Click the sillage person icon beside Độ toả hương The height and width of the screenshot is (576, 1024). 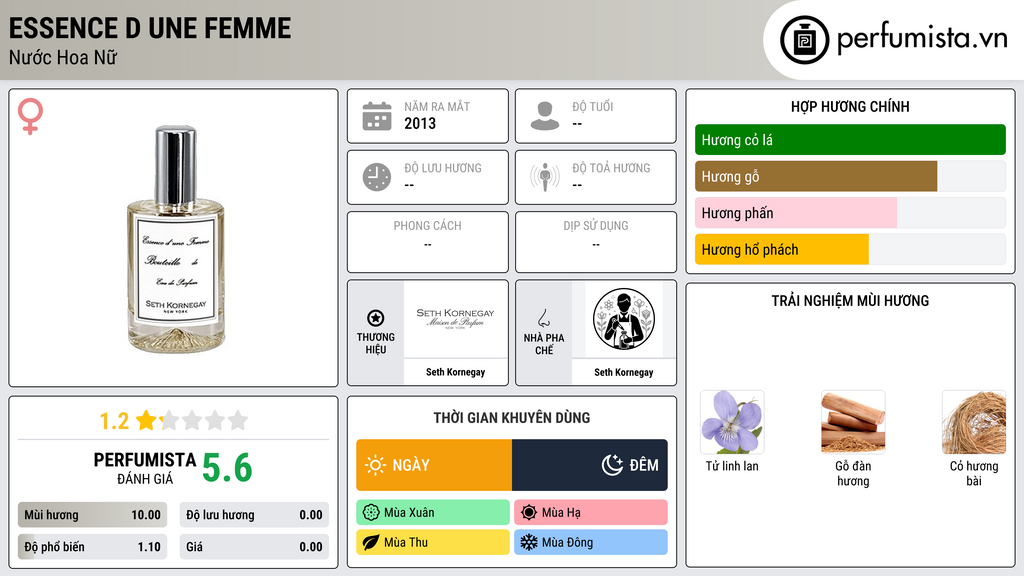545,177
